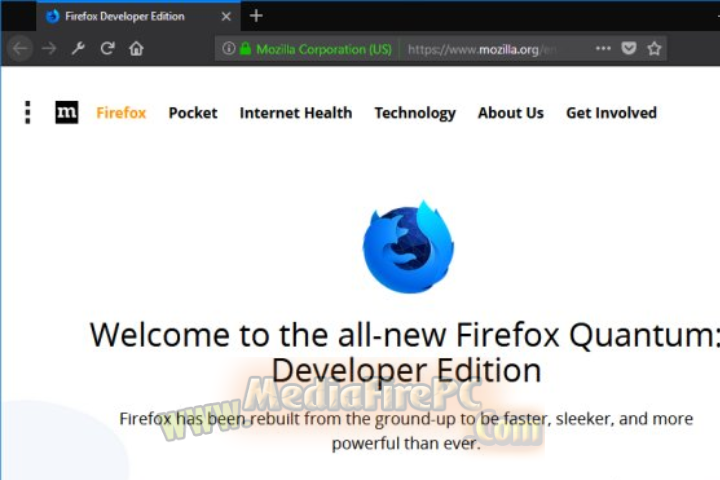Image resolution: width=720 pixels, height=480 pixels.
Task: Open developer tools wrench icon
Action: pos(78,48)
